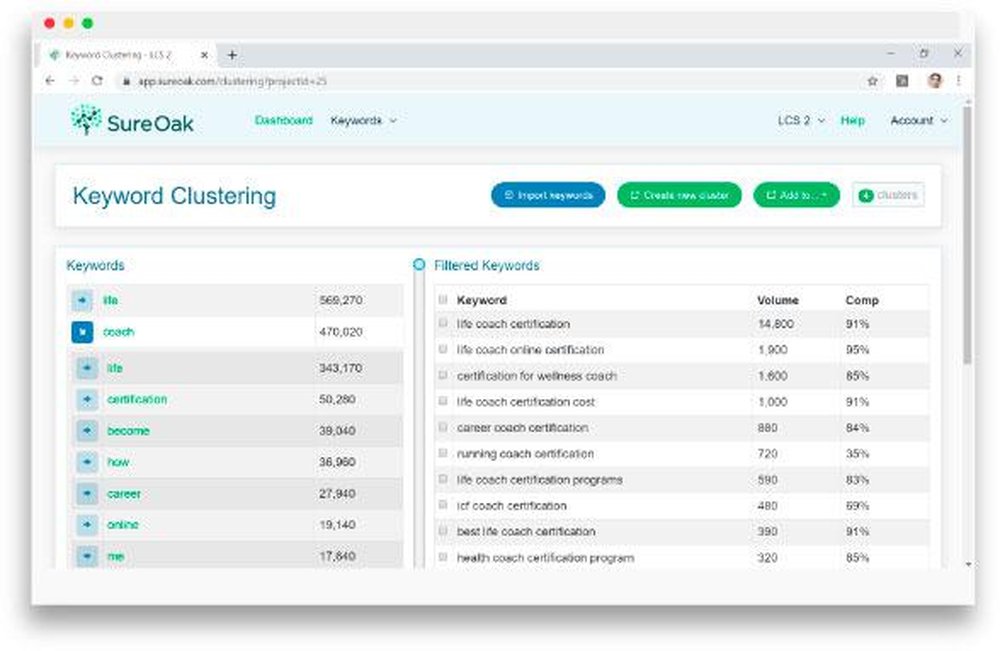This screenshot has width=1000, height=651.
Task: Check 'life coach certification cost' row
Action: [x=443, y=401]
